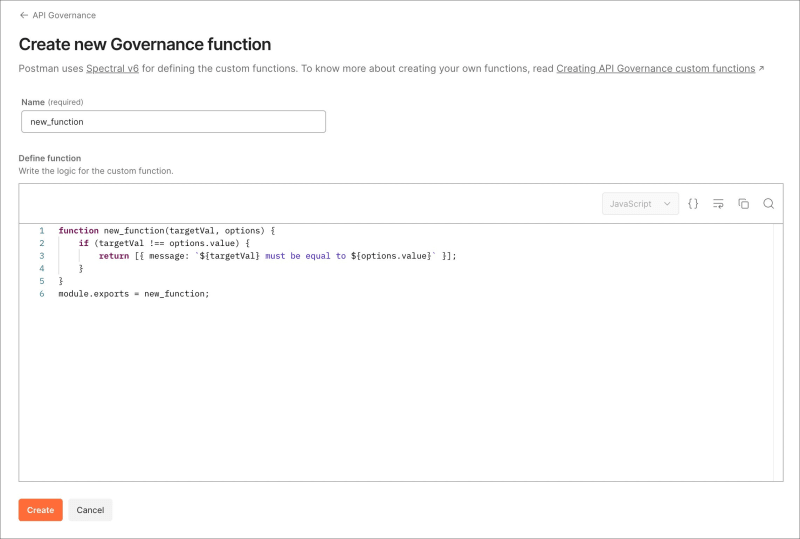Screen dimensions: 800x539
Task: Click line number 4 in editor gutter
Action: tap(42, 268)
